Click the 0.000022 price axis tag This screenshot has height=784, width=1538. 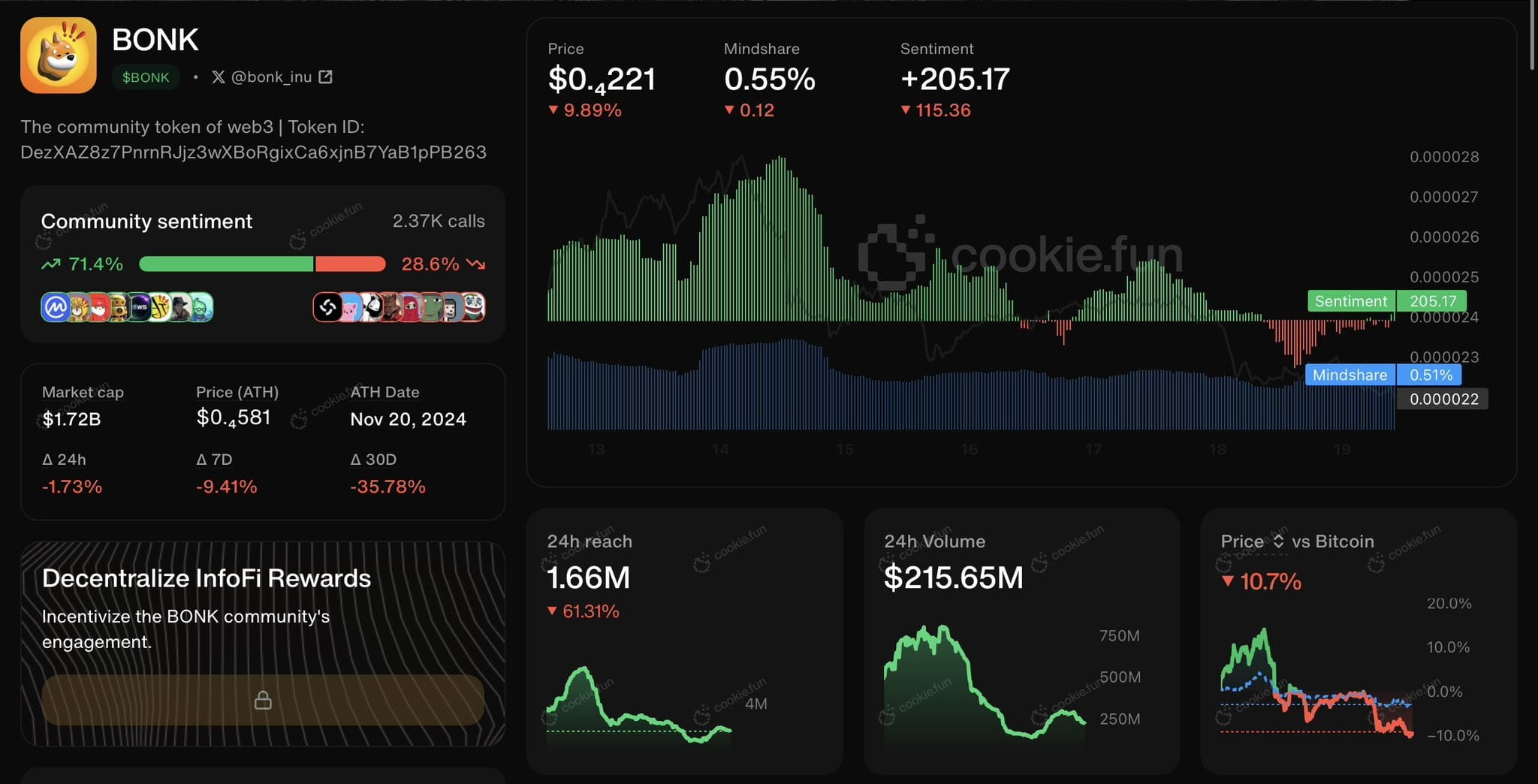(1443, 399)
